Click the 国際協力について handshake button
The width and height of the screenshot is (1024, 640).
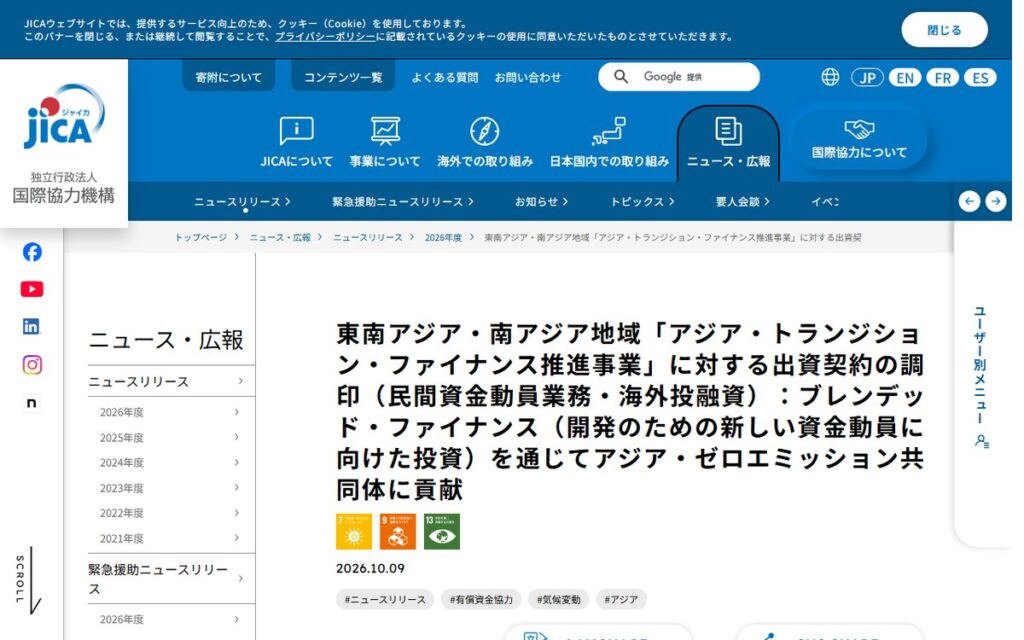tap(859, 139)
